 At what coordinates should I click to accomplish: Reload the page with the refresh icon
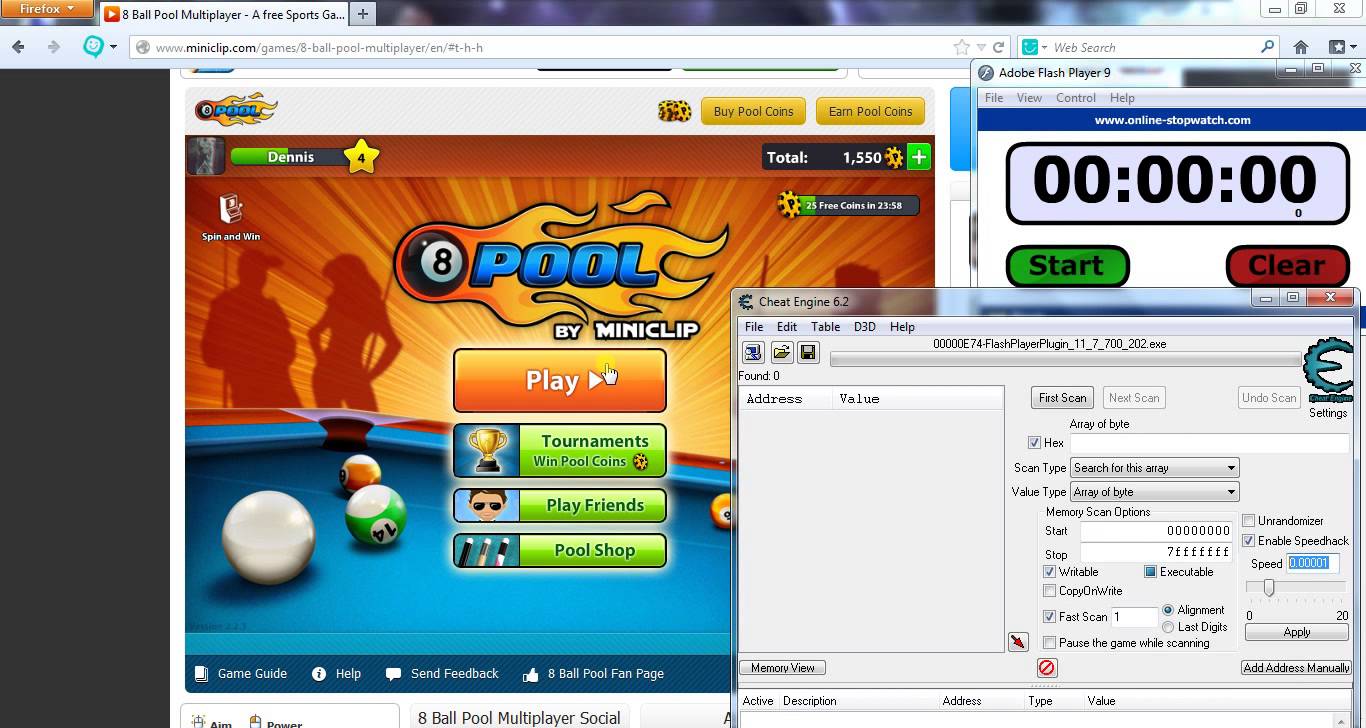[999, 47]
